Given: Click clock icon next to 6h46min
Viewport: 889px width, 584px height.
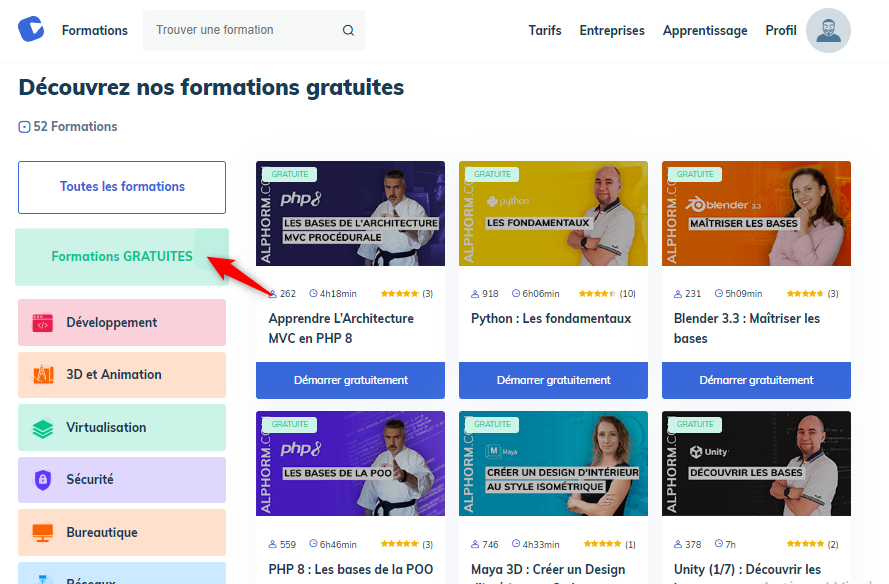Looking at the screenshot, I should (313, 544).
